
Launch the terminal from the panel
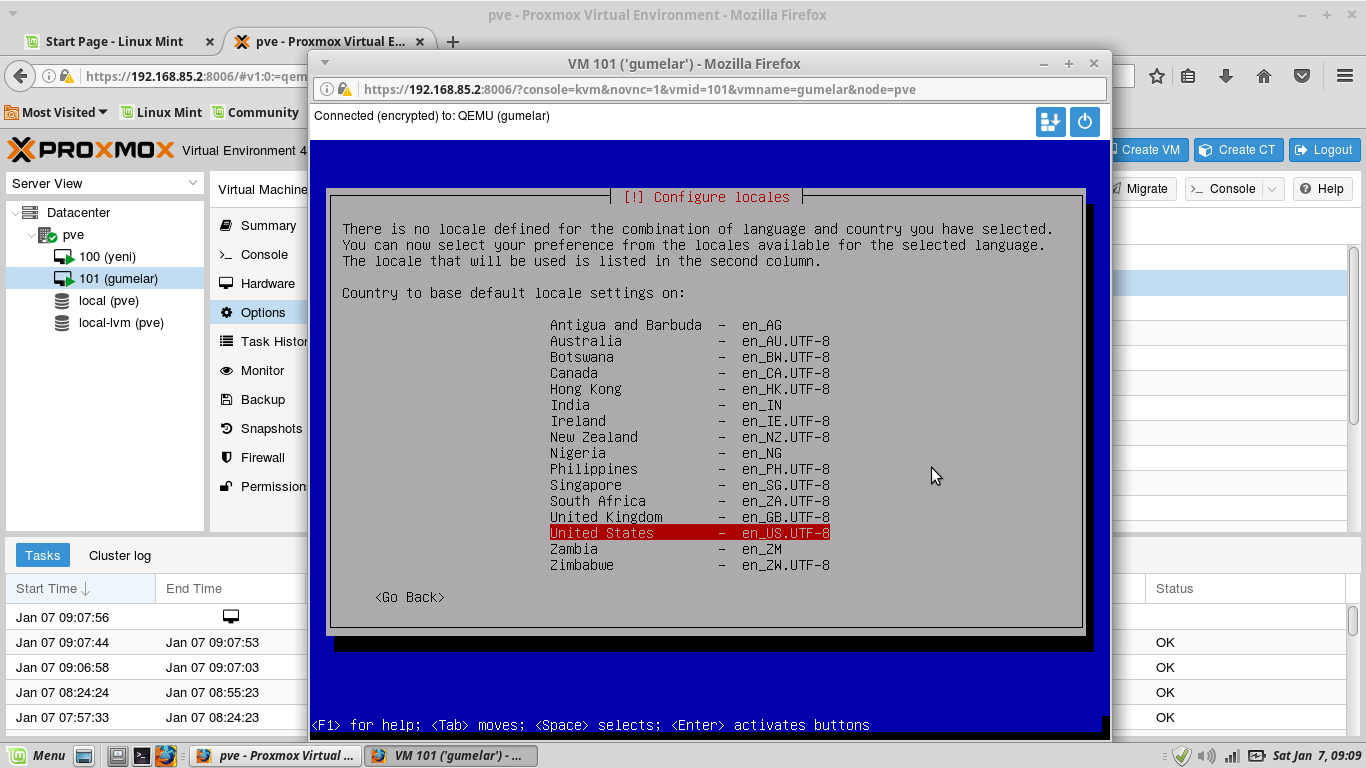coord(142,756)
